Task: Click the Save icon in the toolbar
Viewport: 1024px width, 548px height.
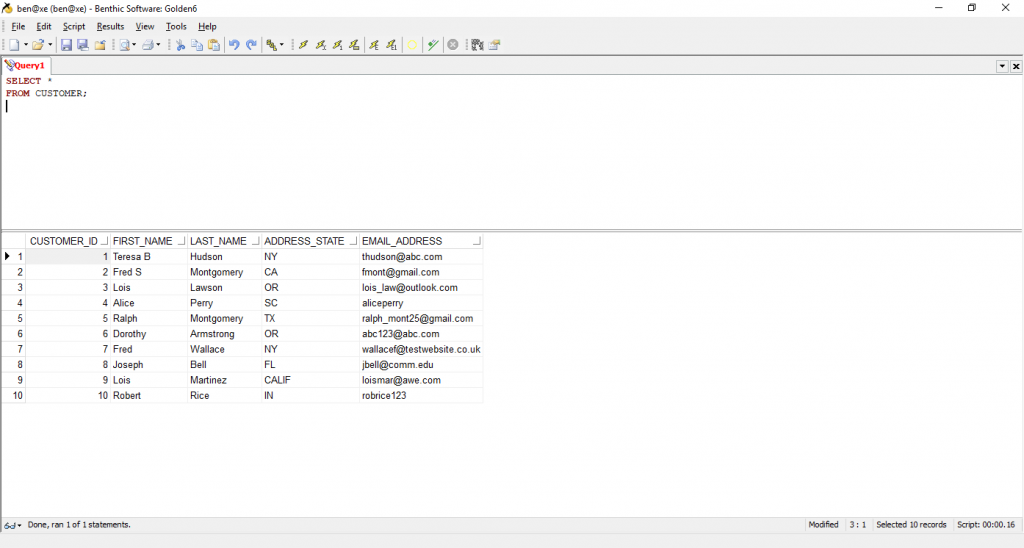Action: [x=66, y=45]
